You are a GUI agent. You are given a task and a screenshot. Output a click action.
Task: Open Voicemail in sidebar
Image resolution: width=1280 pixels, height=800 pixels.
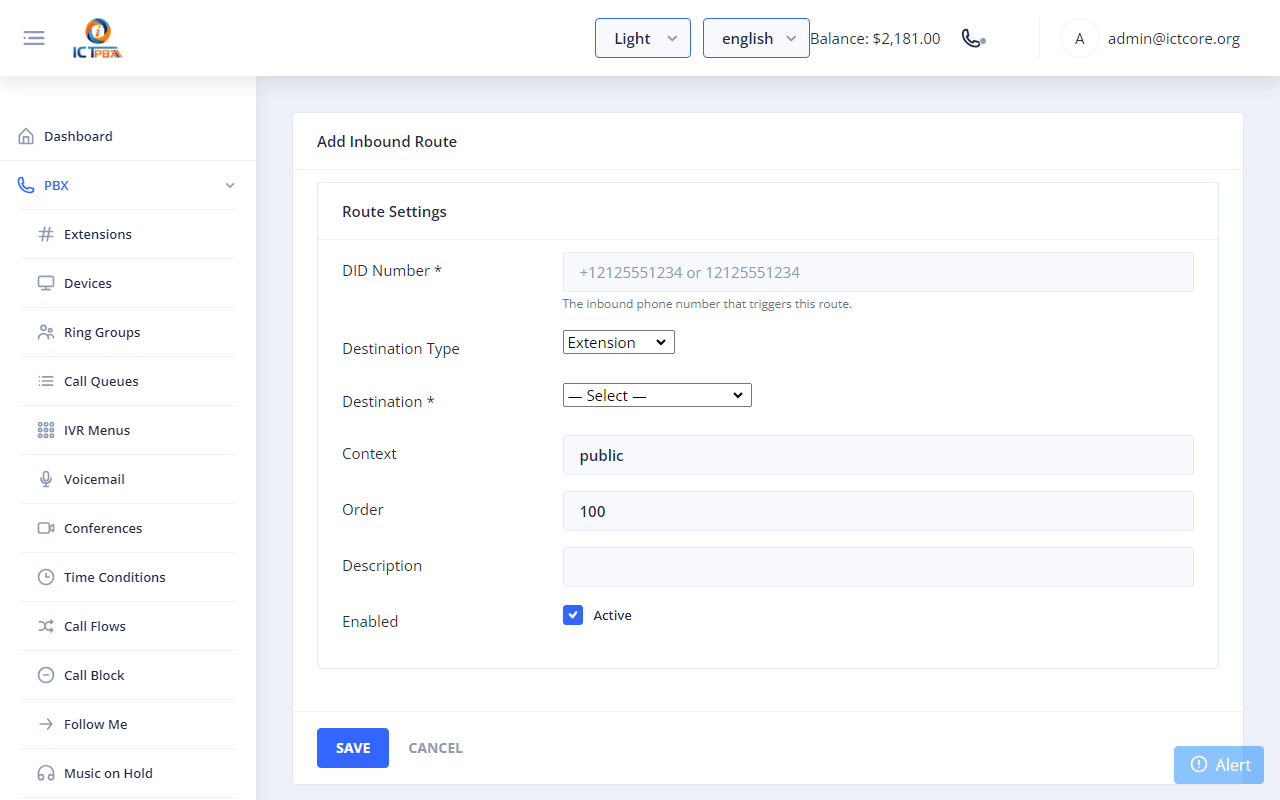tap(128, 479)
